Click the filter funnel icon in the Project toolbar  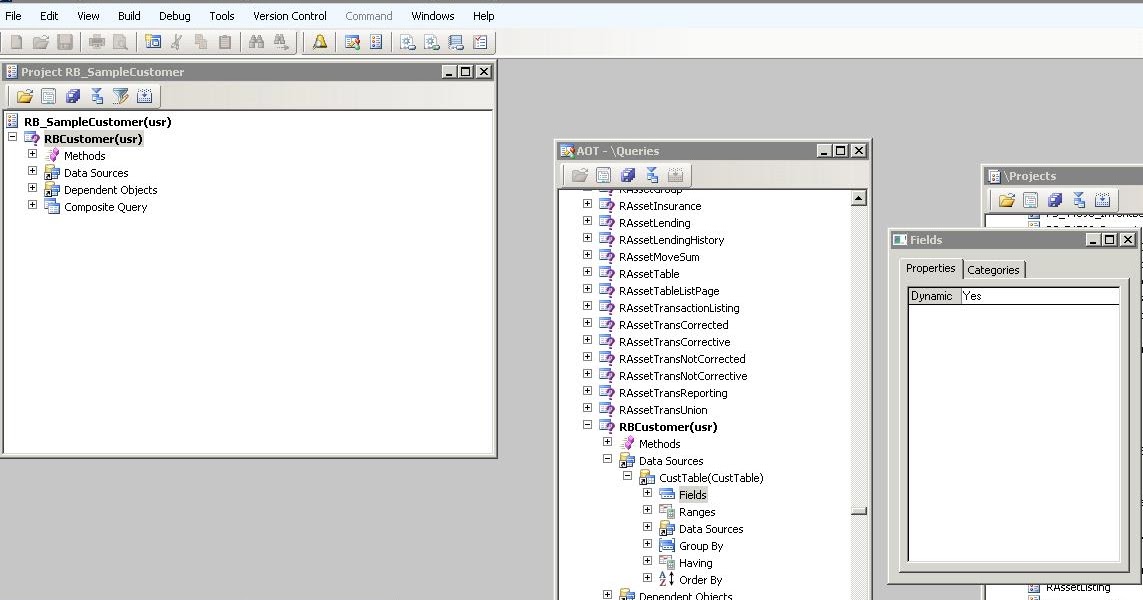click(122, 96)
